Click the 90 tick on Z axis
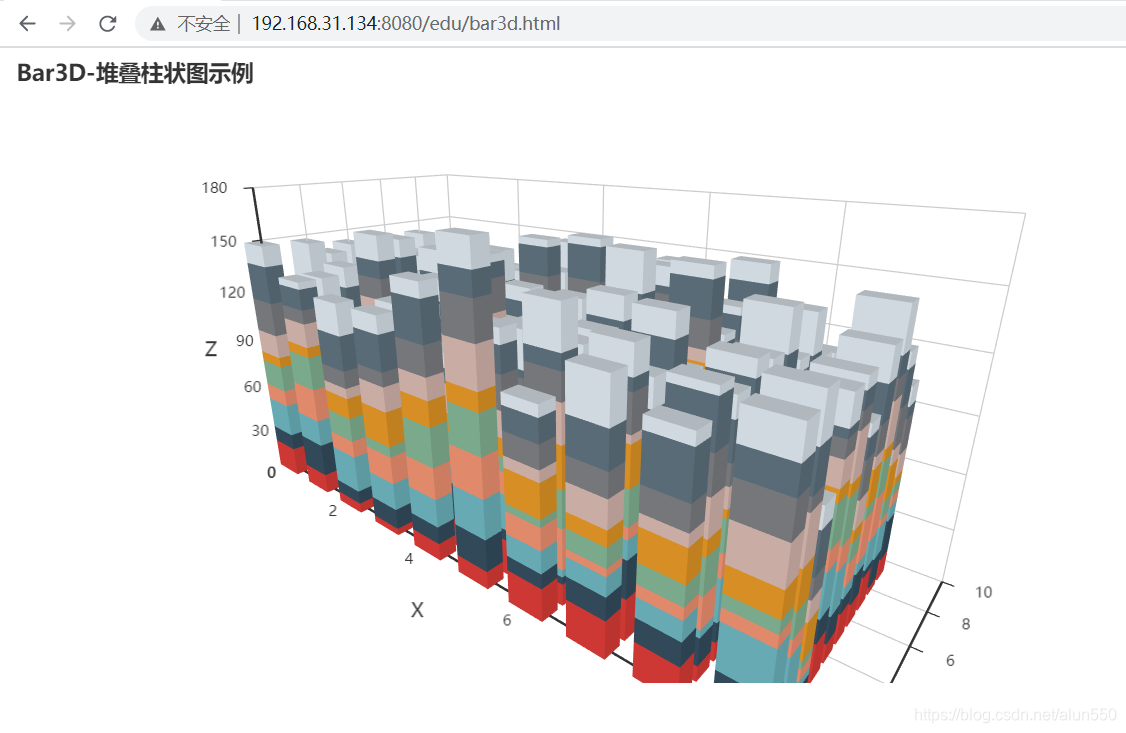 tap(245, 340)
